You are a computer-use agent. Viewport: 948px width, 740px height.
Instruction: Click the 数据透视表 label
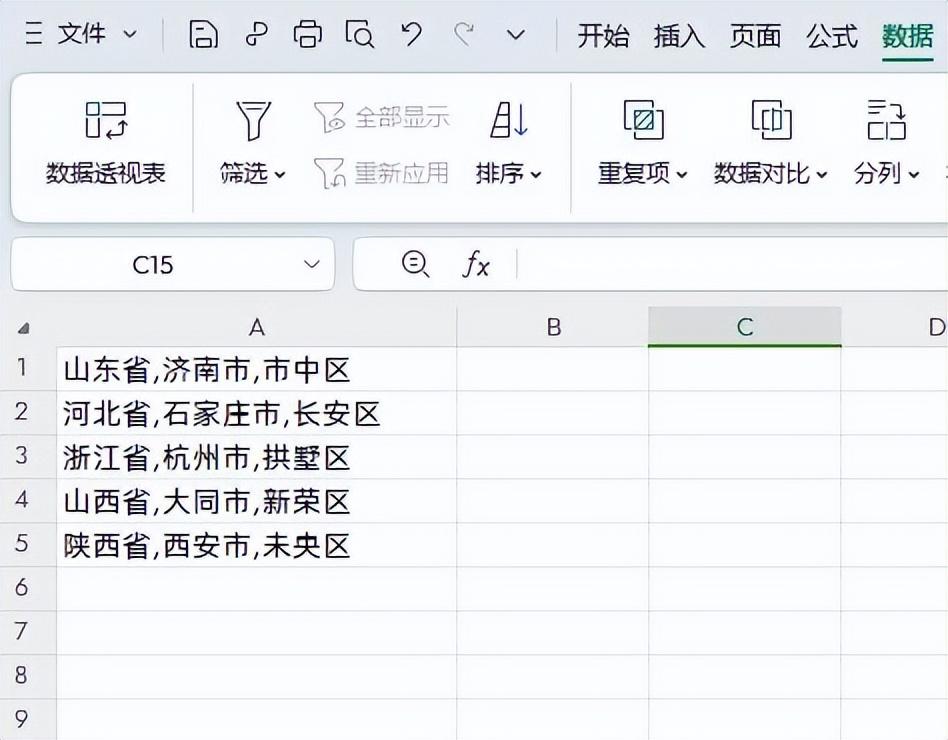tap(106, 174)
